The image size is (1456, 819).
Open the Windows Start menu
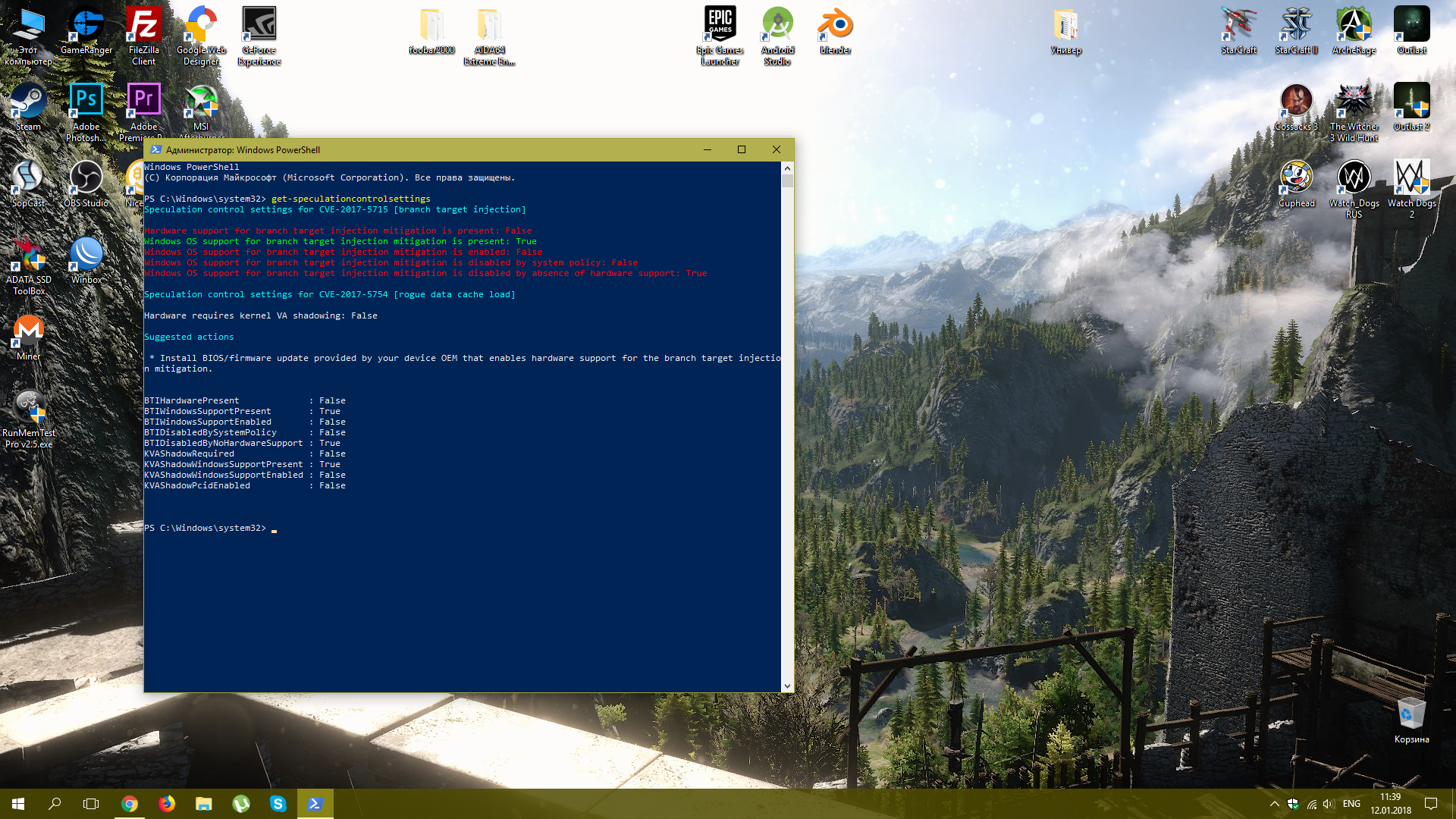coord(18,804)
